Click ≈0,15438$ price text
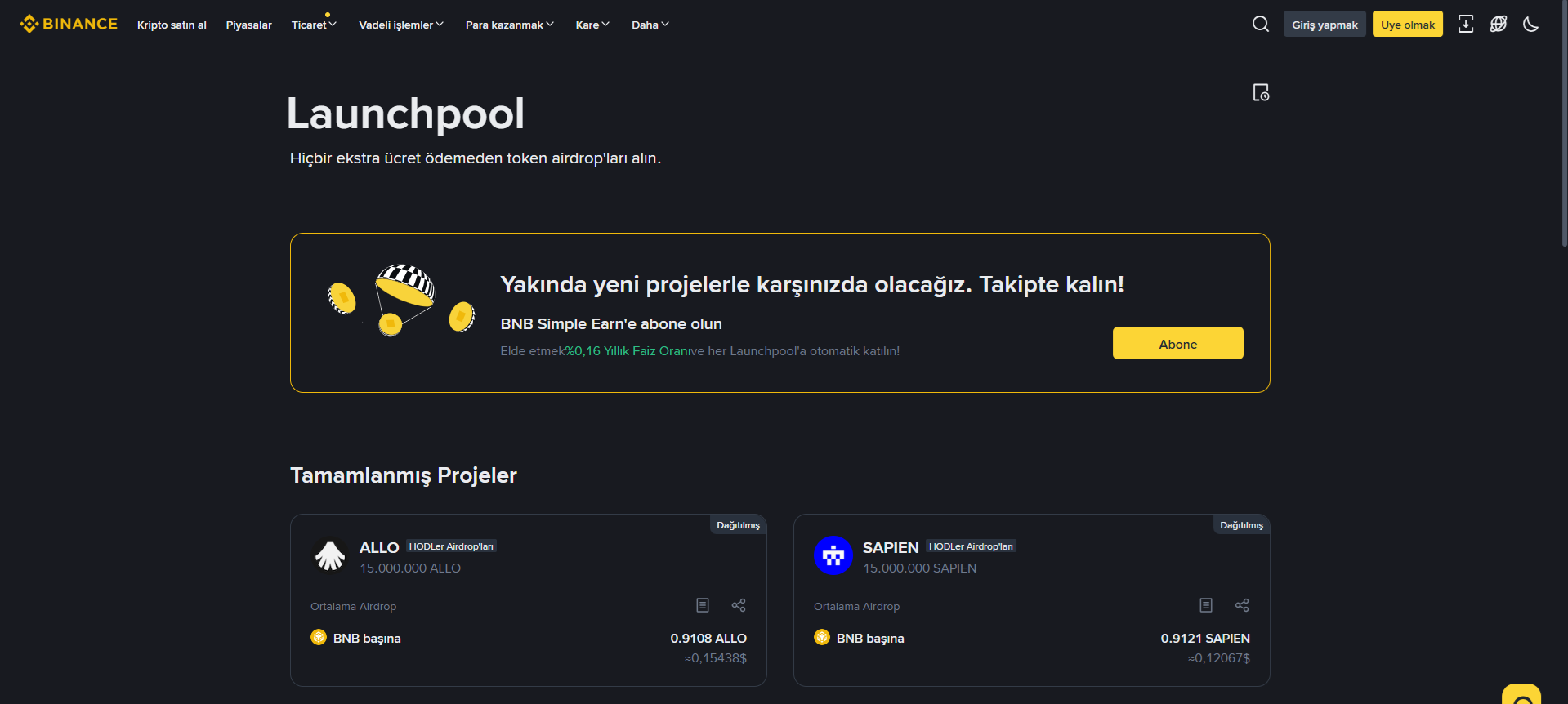The width and height of the screenshot is (1568, 704). click(716, 657)
